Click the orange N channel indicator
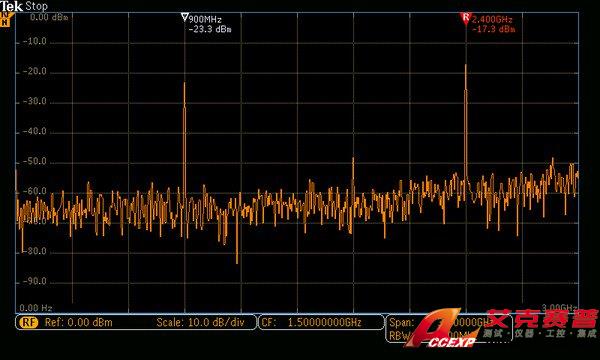The width and height of the screenshot is (600, 360). coord(5,19)
